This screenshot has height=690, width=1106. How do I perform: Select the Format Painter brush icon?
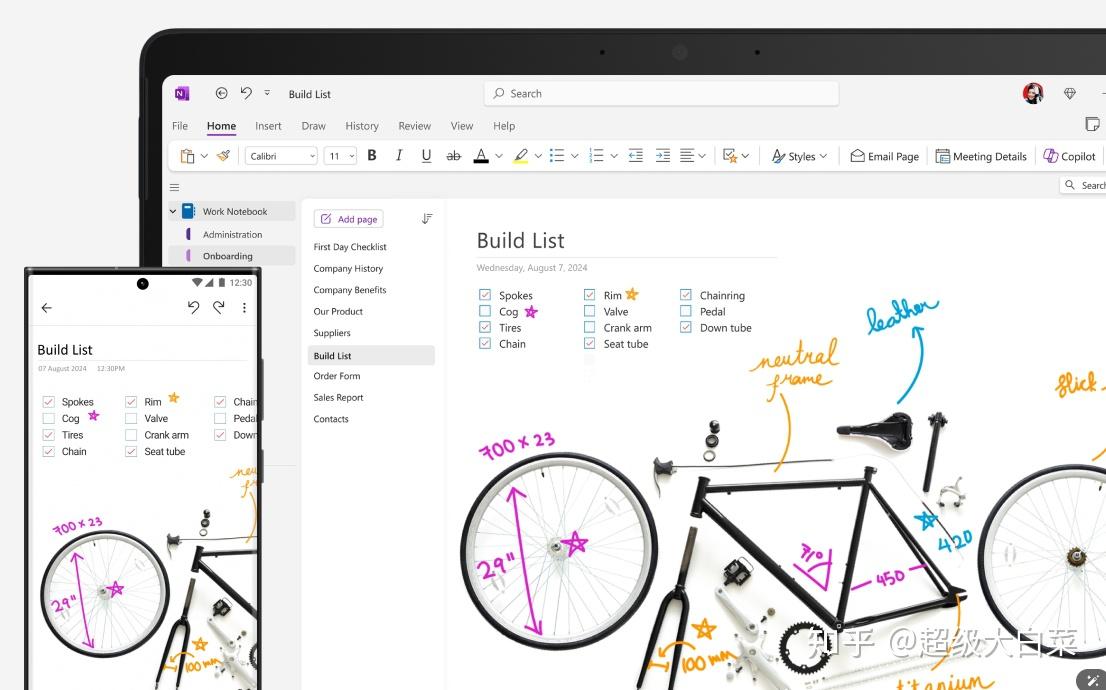click(223, 156)
